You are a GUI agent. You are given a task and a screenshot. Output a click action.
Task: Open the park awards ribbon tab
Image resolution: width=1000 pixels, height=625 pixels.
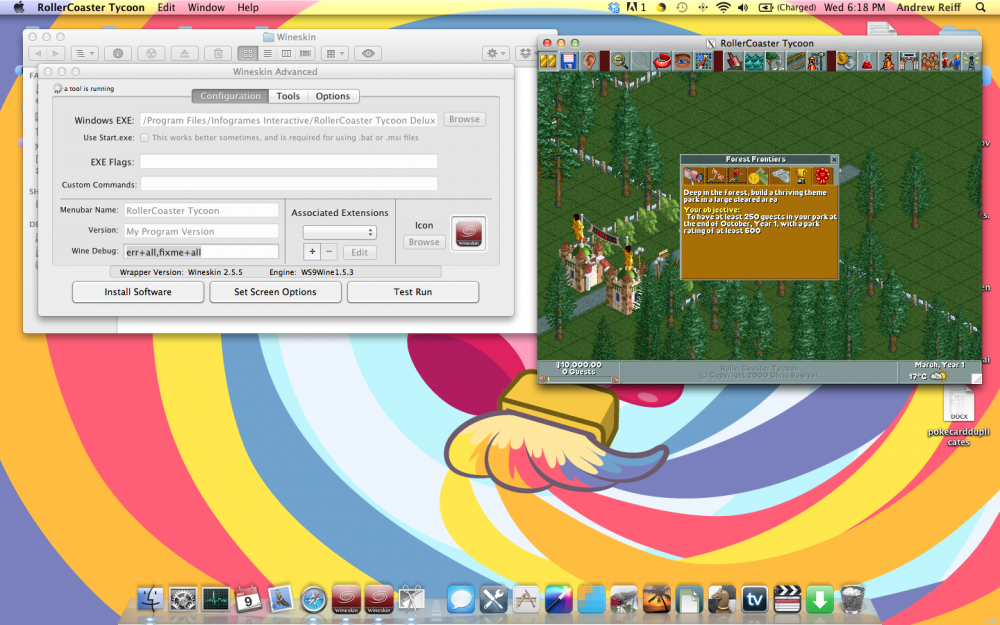(821, 177)
